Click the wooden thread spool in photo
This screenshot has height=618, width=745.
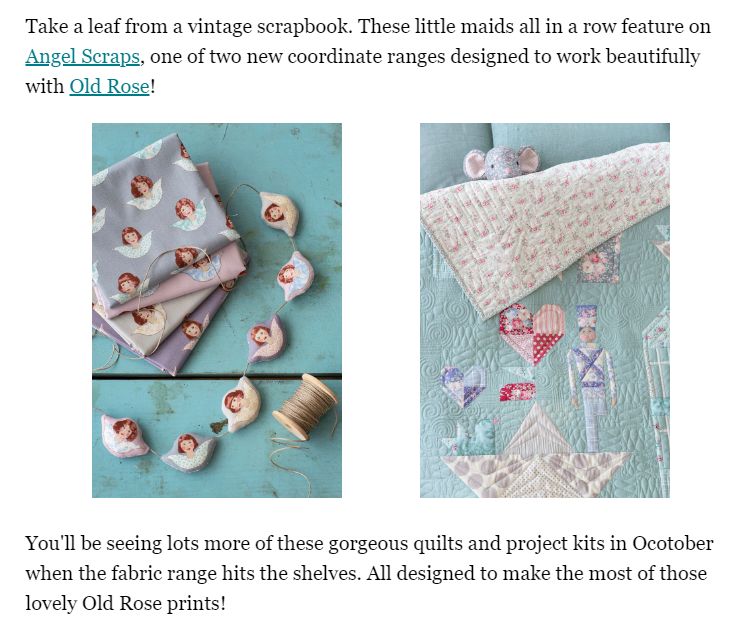305,407
